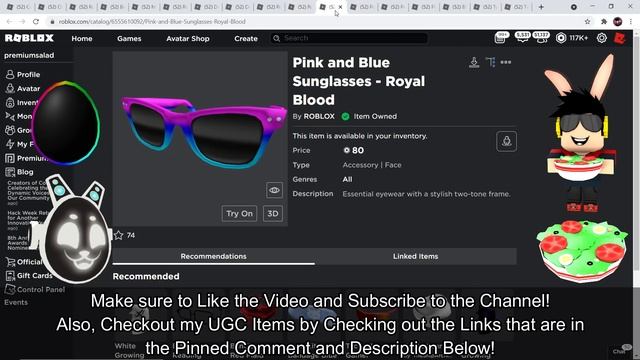Image resolution: width=640 pixels, height=360 pixels.
Task: Click the configure icon beside the title
Action: 490,62
